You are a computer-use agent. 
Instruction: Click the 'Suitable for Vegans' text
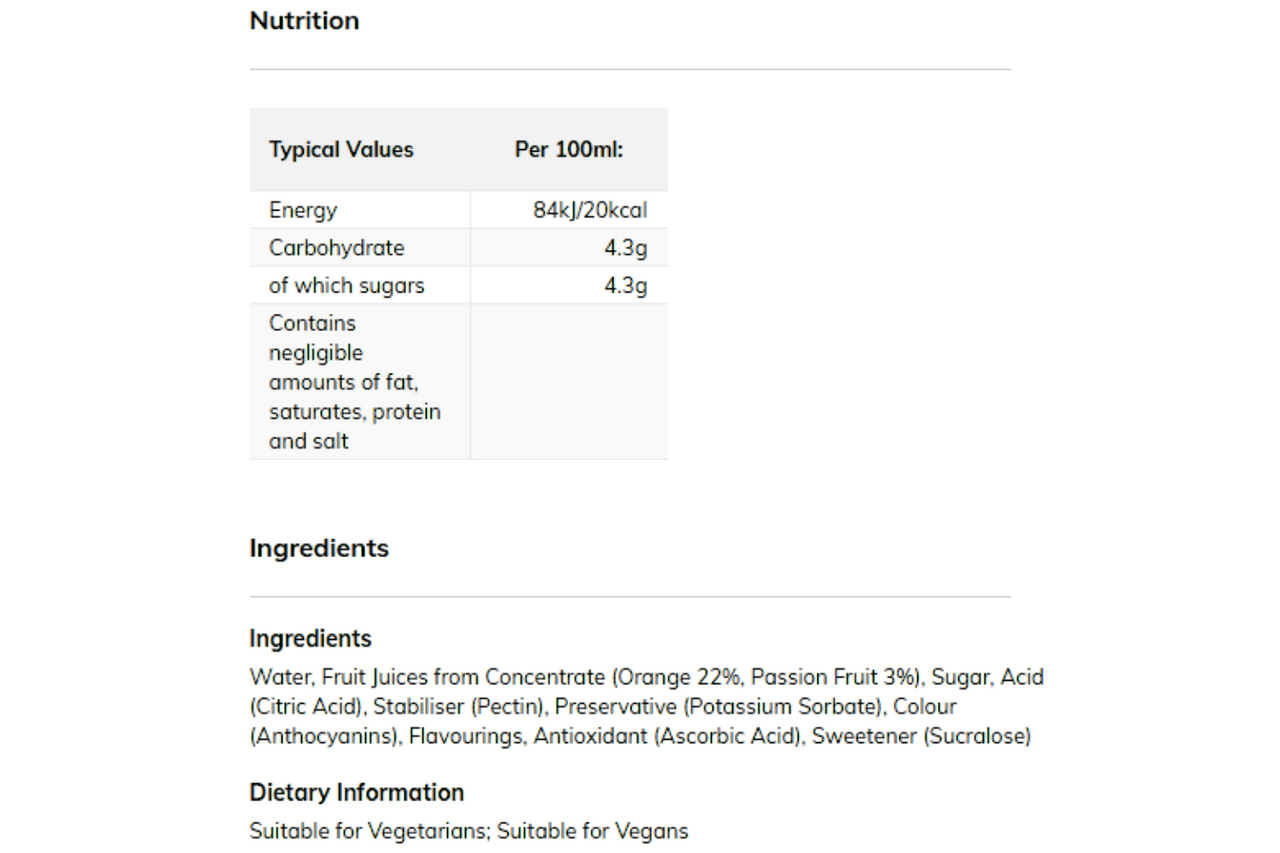(x=593, y=831)
